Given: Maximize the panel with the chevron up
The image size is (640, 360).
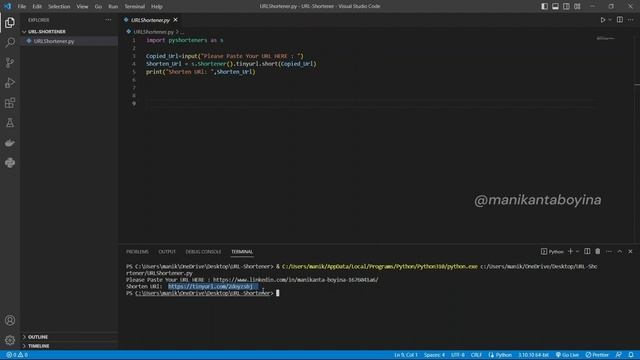Looking at the screenshot, I should (620, 251).
